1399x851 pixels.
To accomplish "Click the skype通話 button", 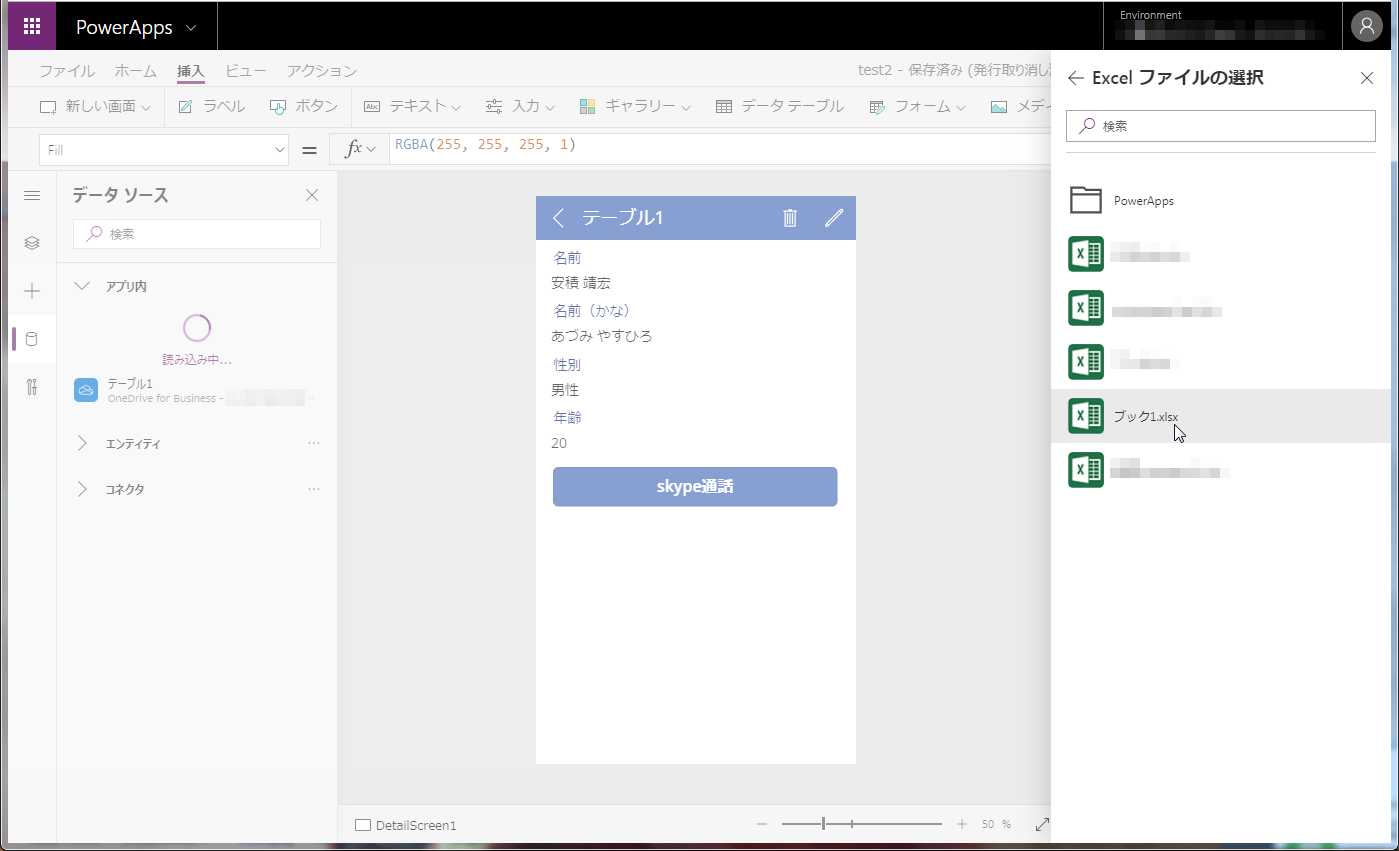I will click(695, 487).
